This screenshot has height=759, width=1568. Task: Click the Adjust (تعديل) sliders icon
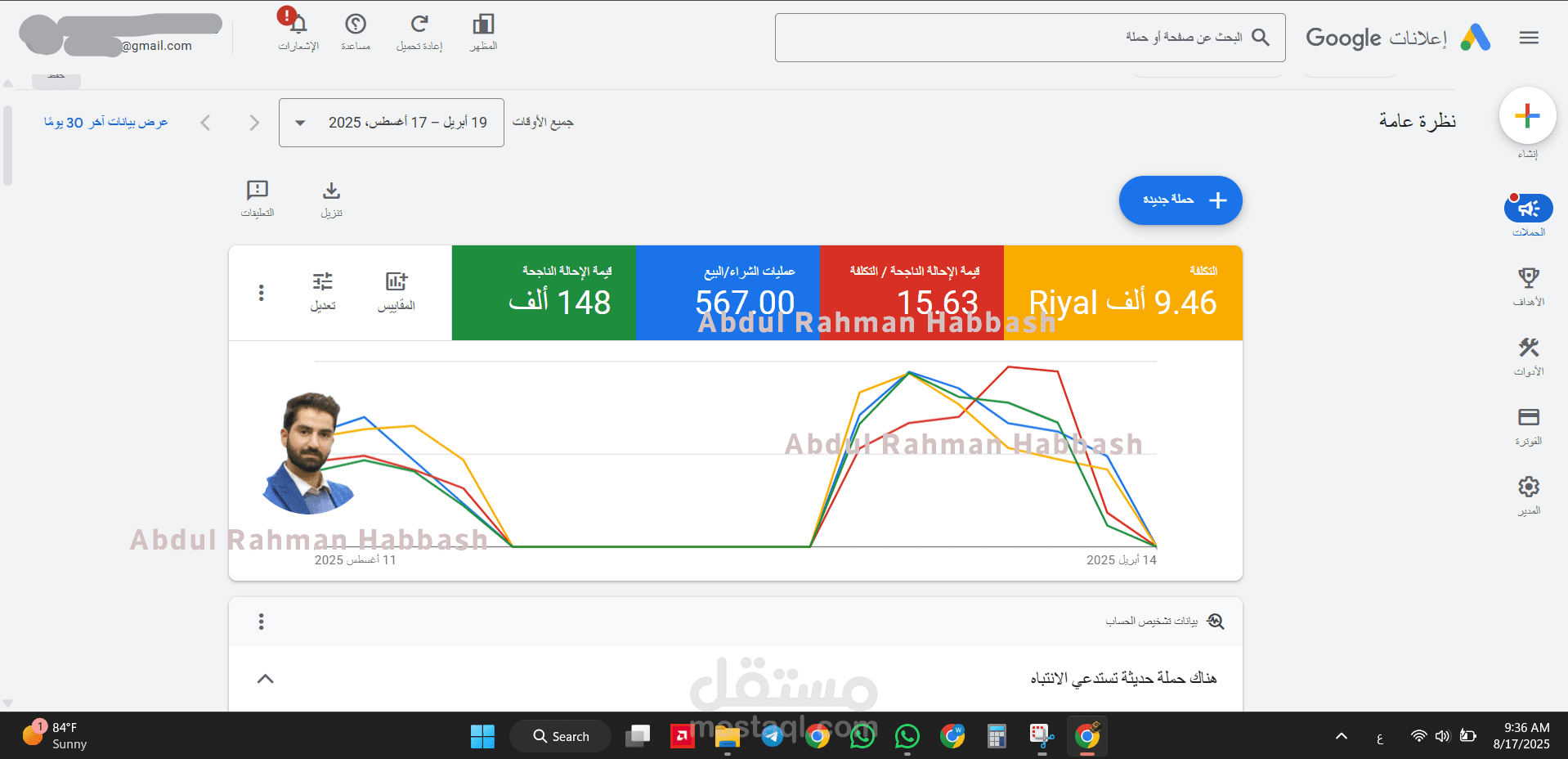[x=323, y=292]
